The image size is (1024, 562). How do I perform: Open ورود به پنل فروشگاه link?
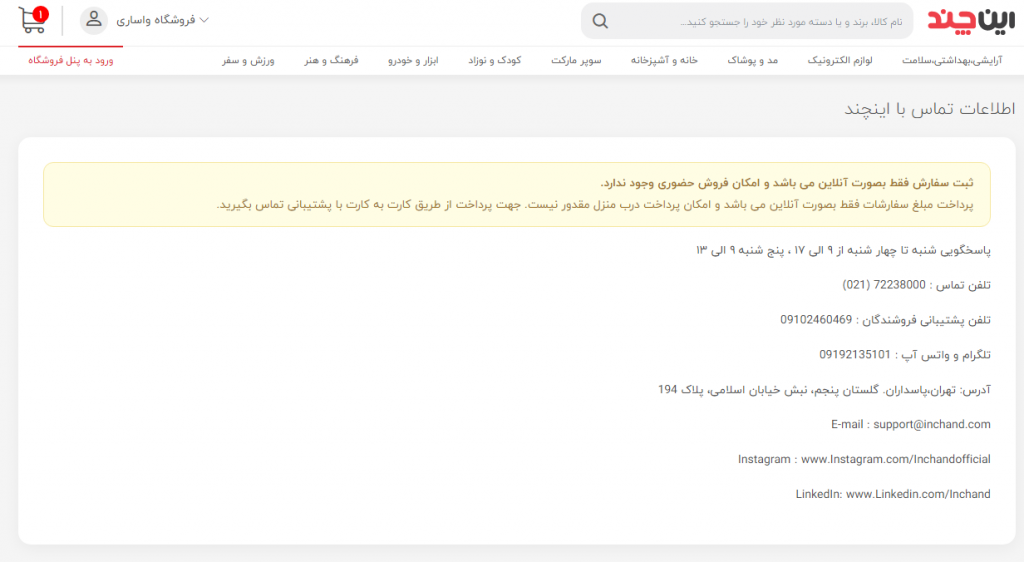(x=70, y=61)
